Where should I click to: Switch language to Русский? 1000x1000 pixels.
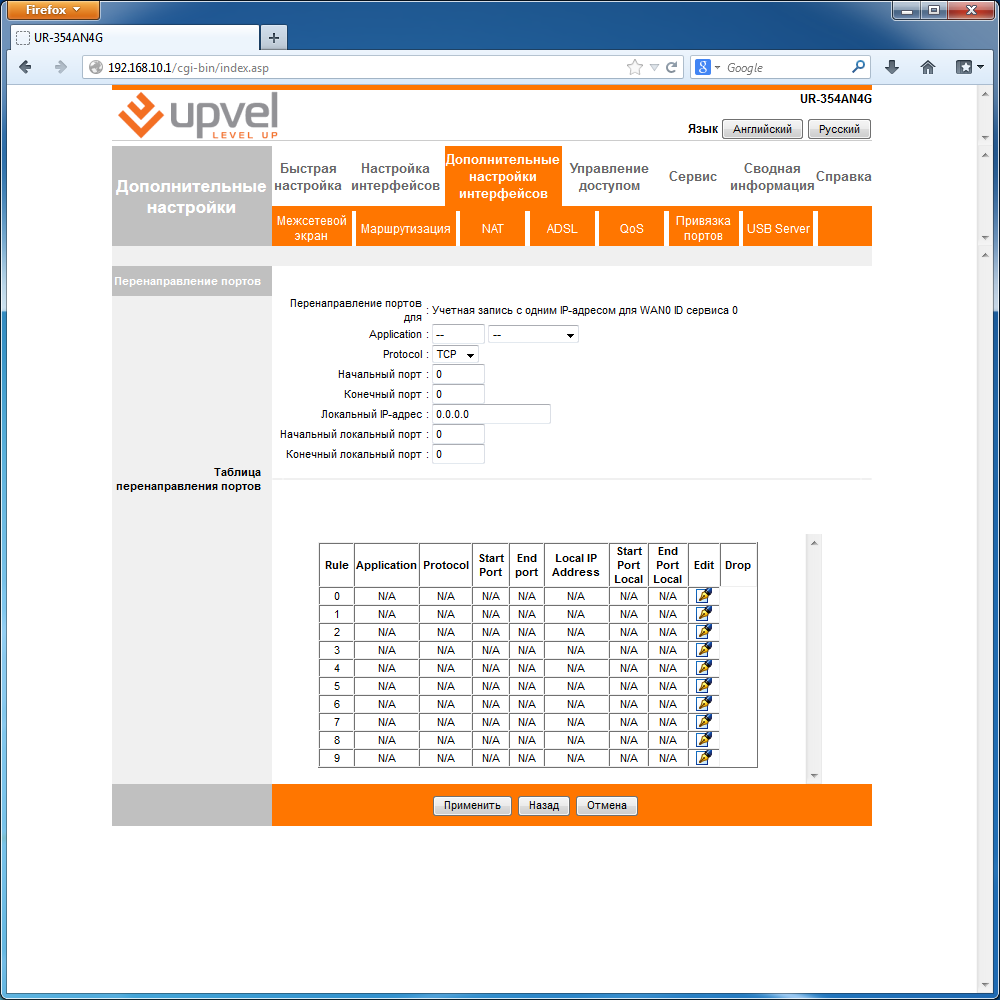point(839,129)
